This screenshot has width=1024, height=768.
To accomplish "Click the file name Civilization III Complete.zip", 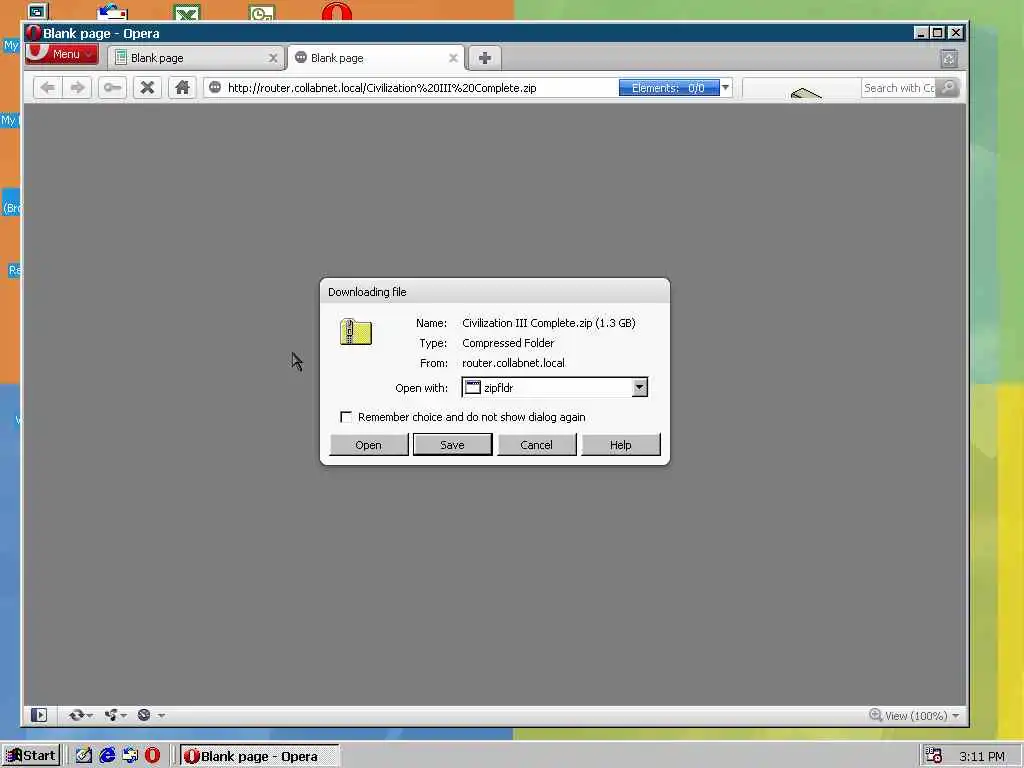I will (x=527, y=323).
